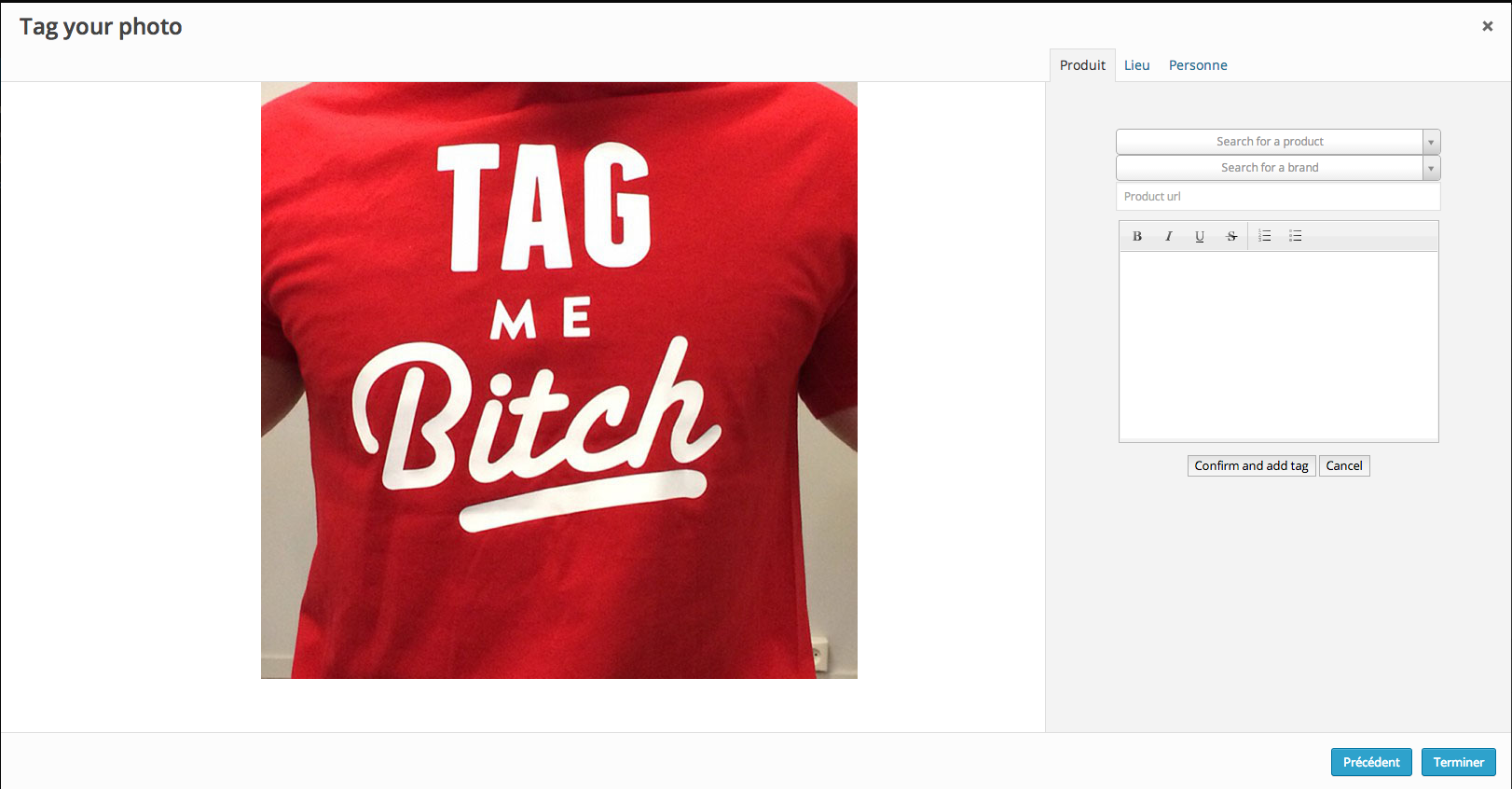Click the product search dropdown arrow
Screen dimensions: 1512x789
click(1431, 142)
